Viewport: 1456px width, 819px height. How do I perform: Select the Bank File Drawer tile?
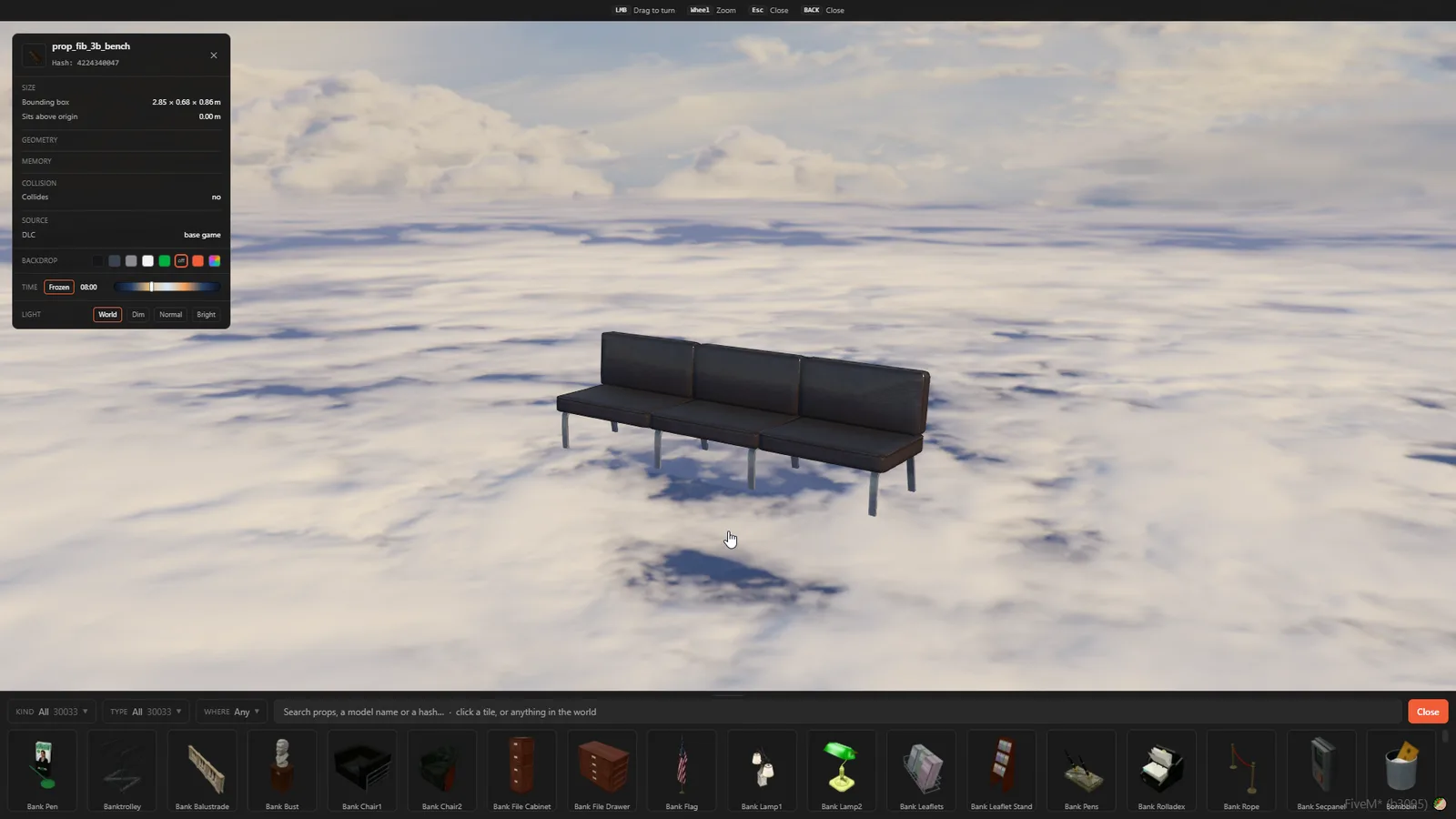[602, 771]
